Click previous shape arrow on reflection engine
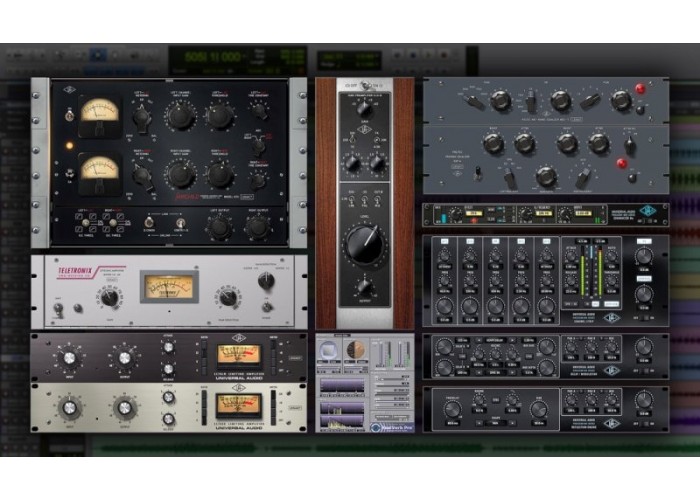 click(479, 422)
